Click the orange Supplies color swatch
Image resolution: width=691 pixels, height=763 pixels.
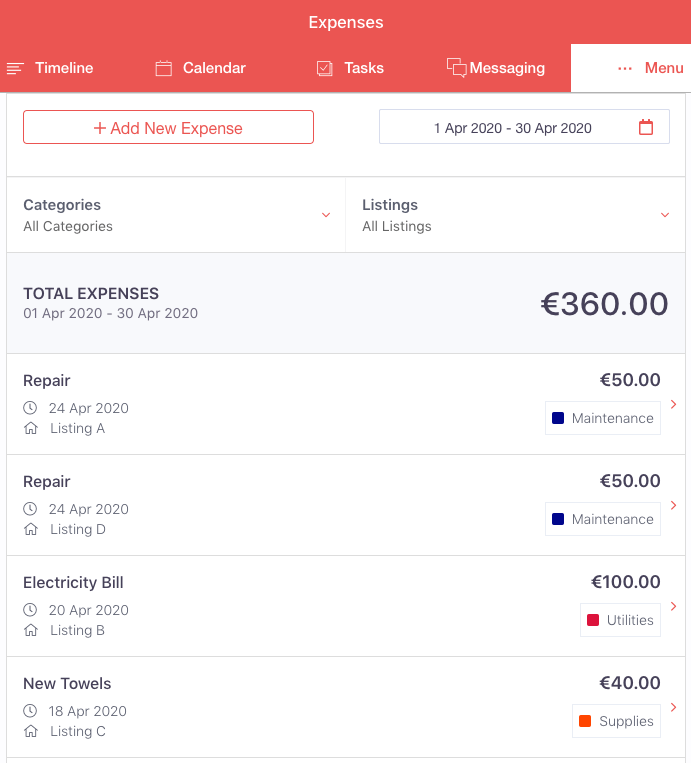coord(585,721)
